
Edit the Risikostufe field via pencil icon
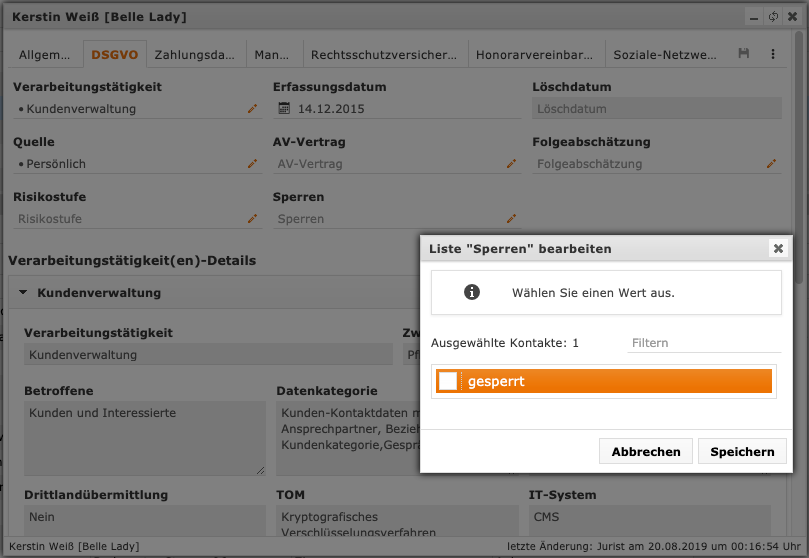(252, 219)
